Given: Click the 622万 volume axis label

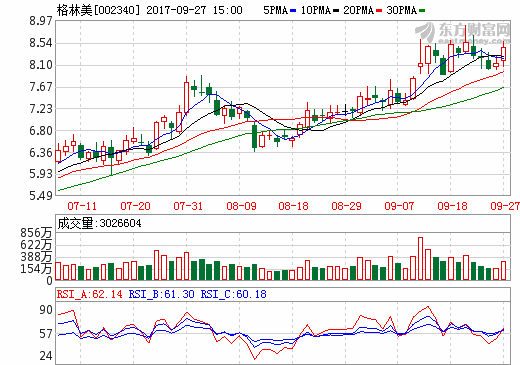Looking at the screenshot, I should pos(36,245).
